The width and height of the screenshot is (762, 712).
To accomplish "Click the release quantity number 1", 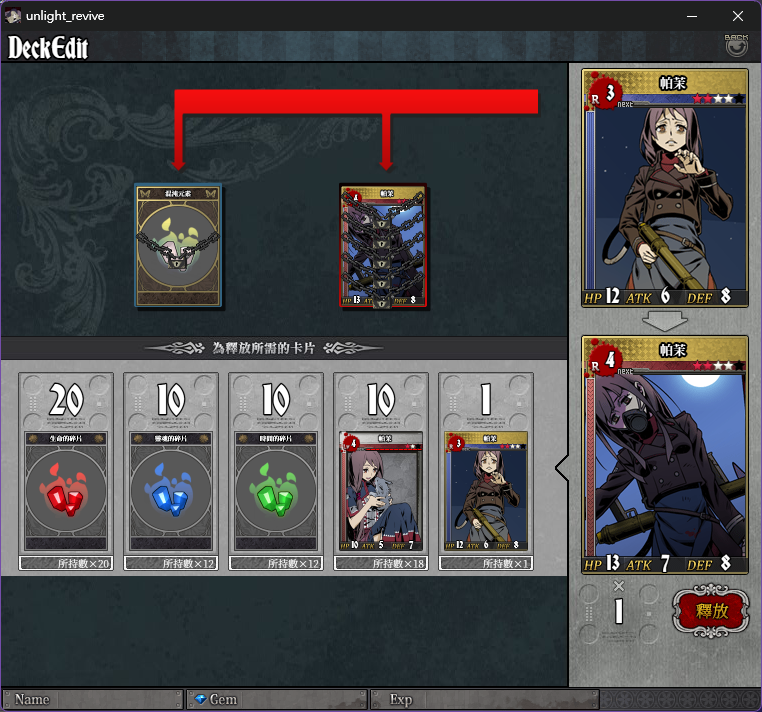I will pyautogui.click(x=619, y=611).
